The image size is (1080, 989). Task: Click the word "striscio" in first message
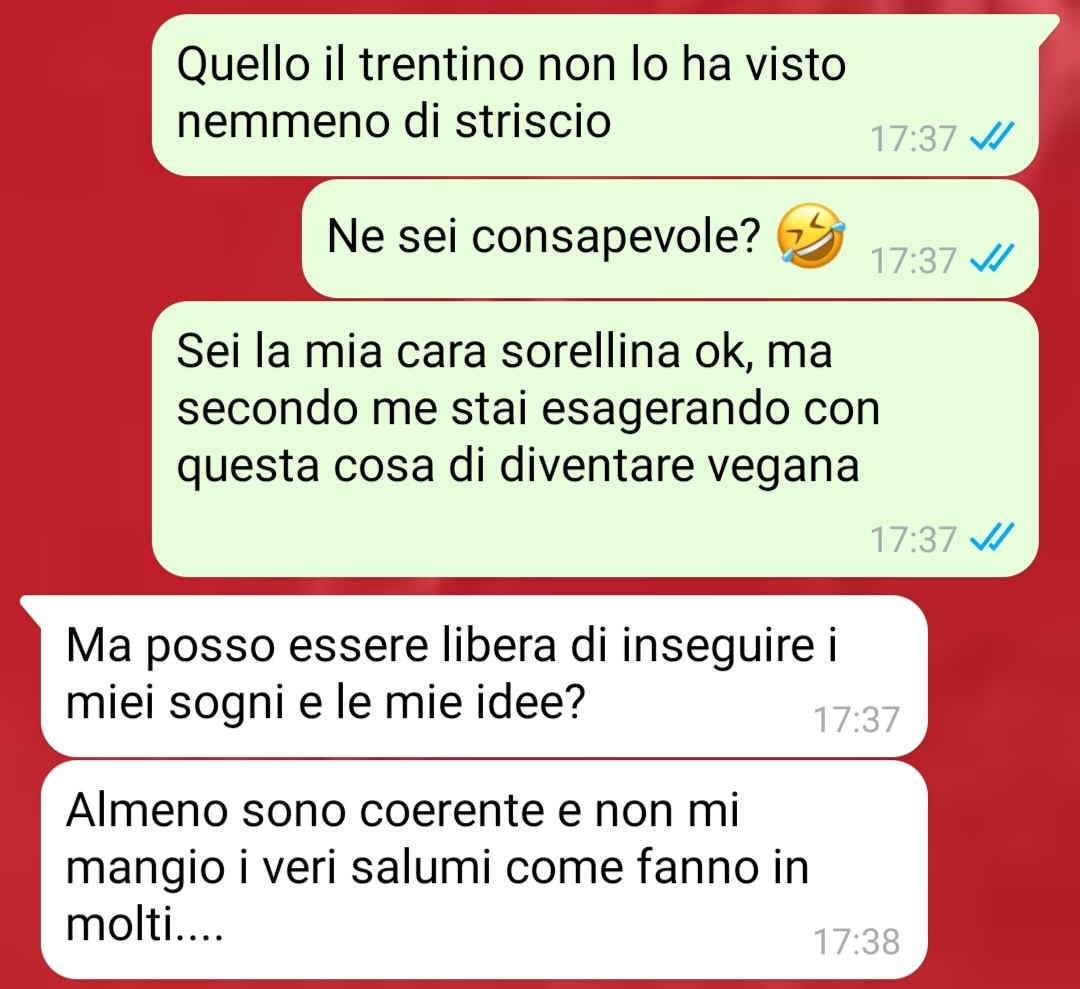[533, 122]
